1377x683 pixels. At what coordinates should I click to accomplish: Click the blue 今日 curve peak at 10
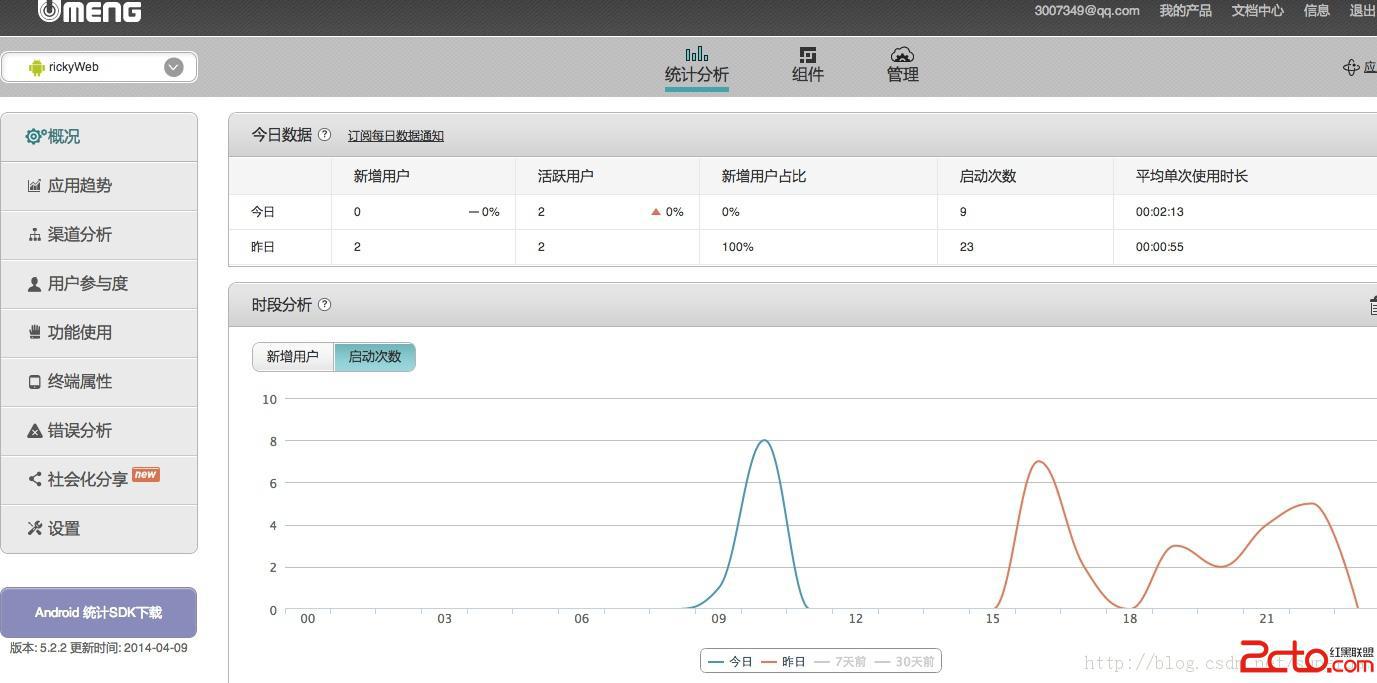click(764, 440)
